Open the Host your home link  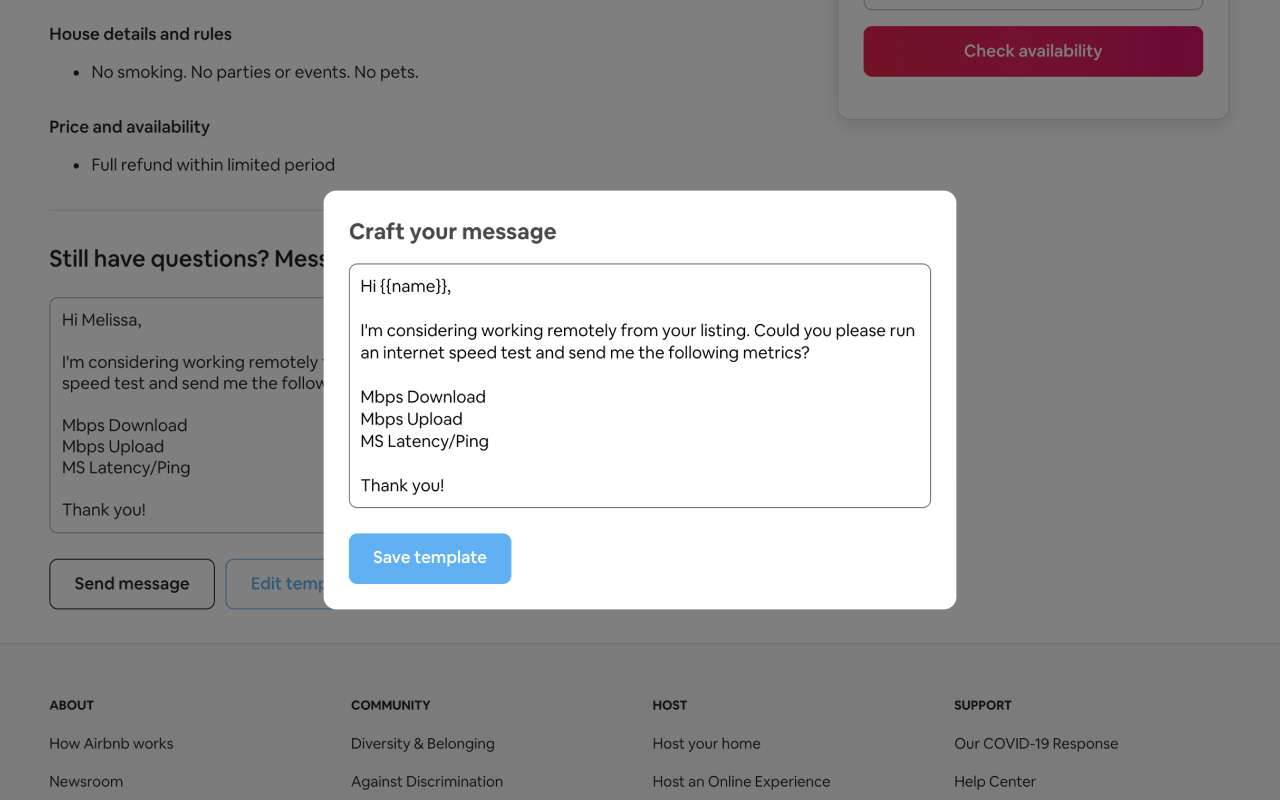click(x=706, y=743)
